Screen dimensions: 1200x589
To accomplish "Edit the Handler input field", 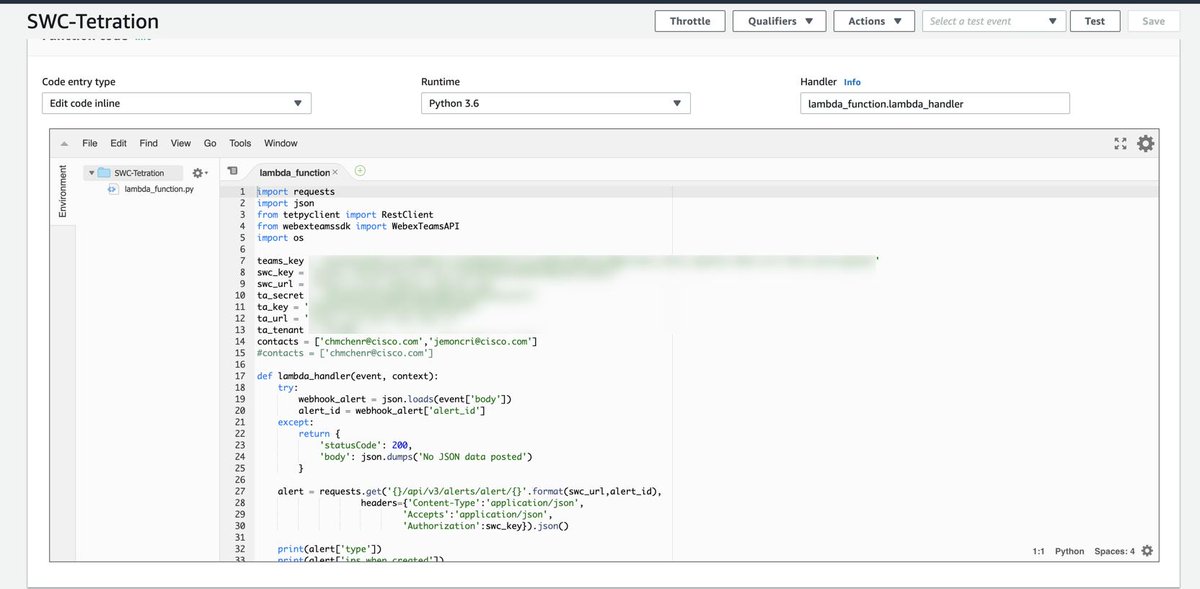I will pyautogui.click(x=935, y=103).
